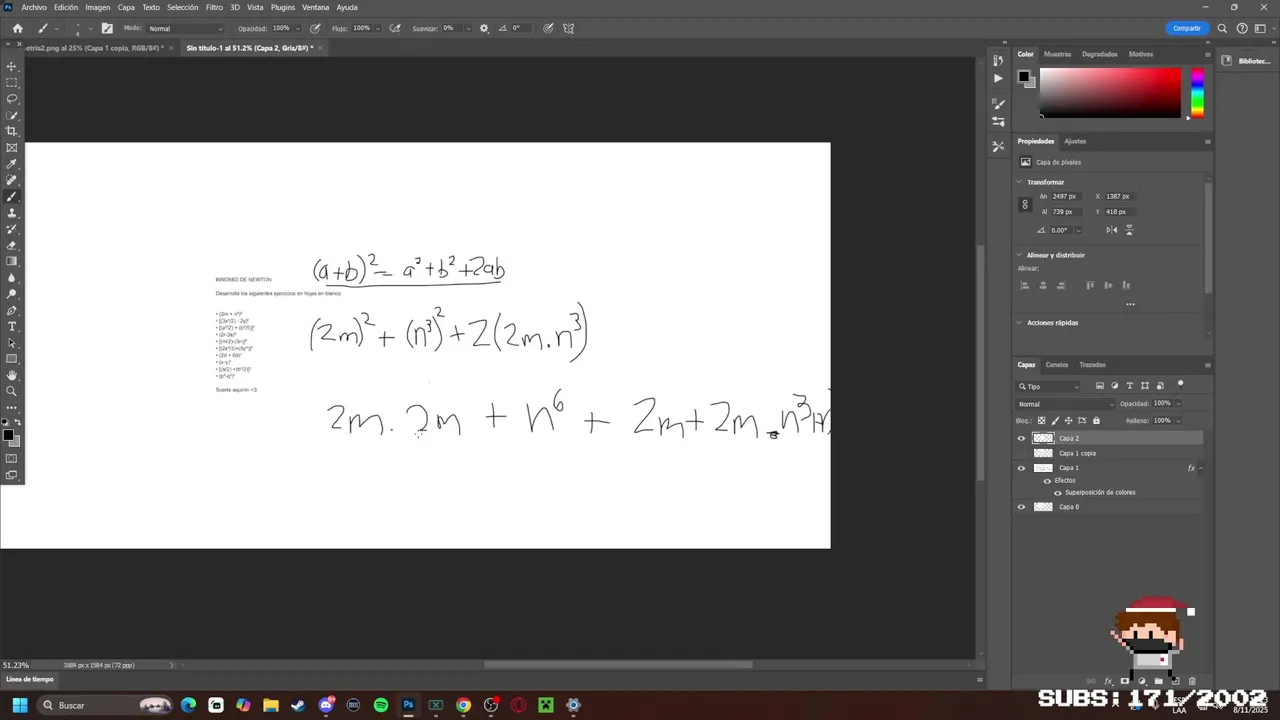Flip vertically in Transformar section

tap(1129, 230)
